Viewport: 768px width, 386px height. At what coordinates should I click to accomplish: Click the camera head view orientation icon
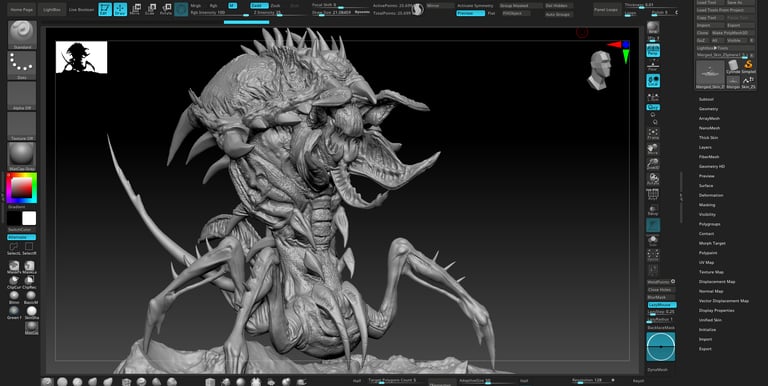(x=600, y=70)
